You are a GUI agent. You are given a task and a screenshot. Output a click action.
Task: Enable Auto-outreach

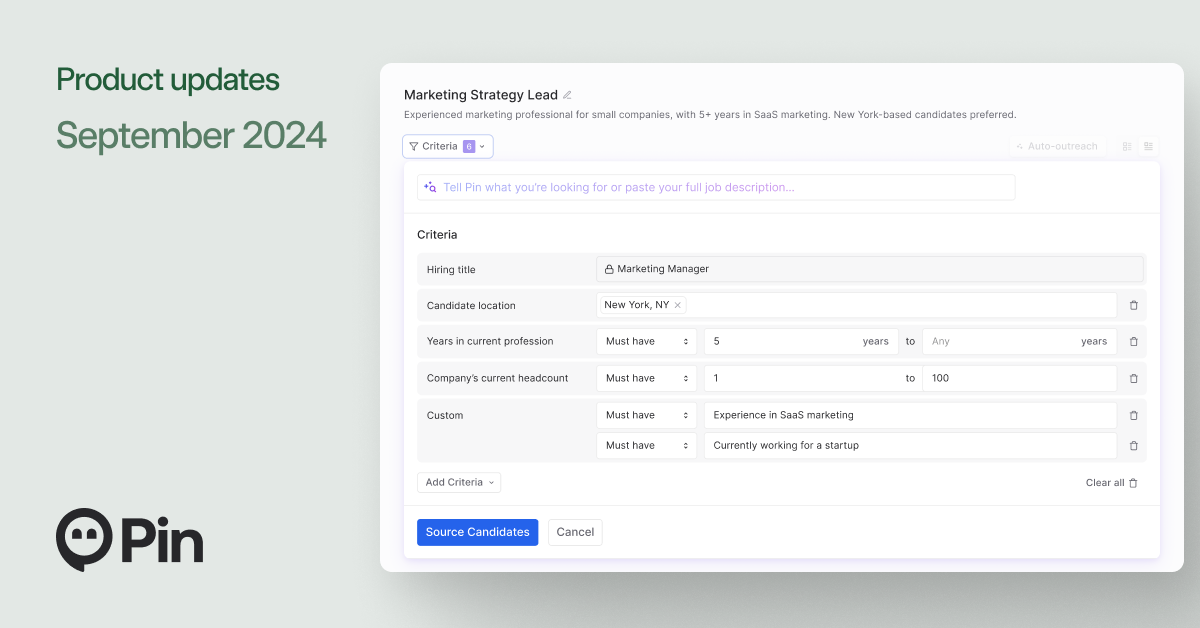tap(1056, 146)
